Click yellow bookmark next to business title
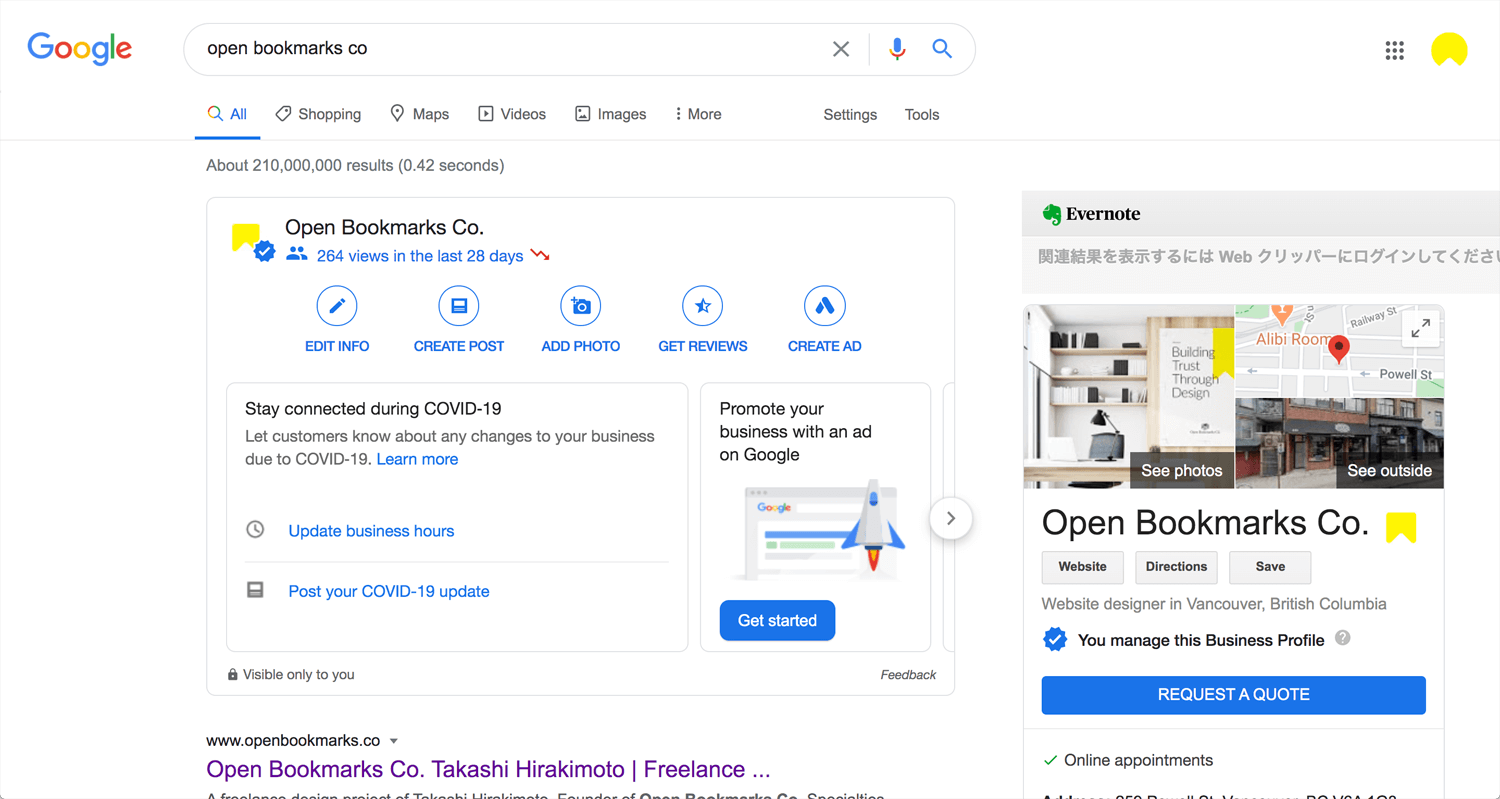This screenshot has width=1500, height=799. [1401, 527]
